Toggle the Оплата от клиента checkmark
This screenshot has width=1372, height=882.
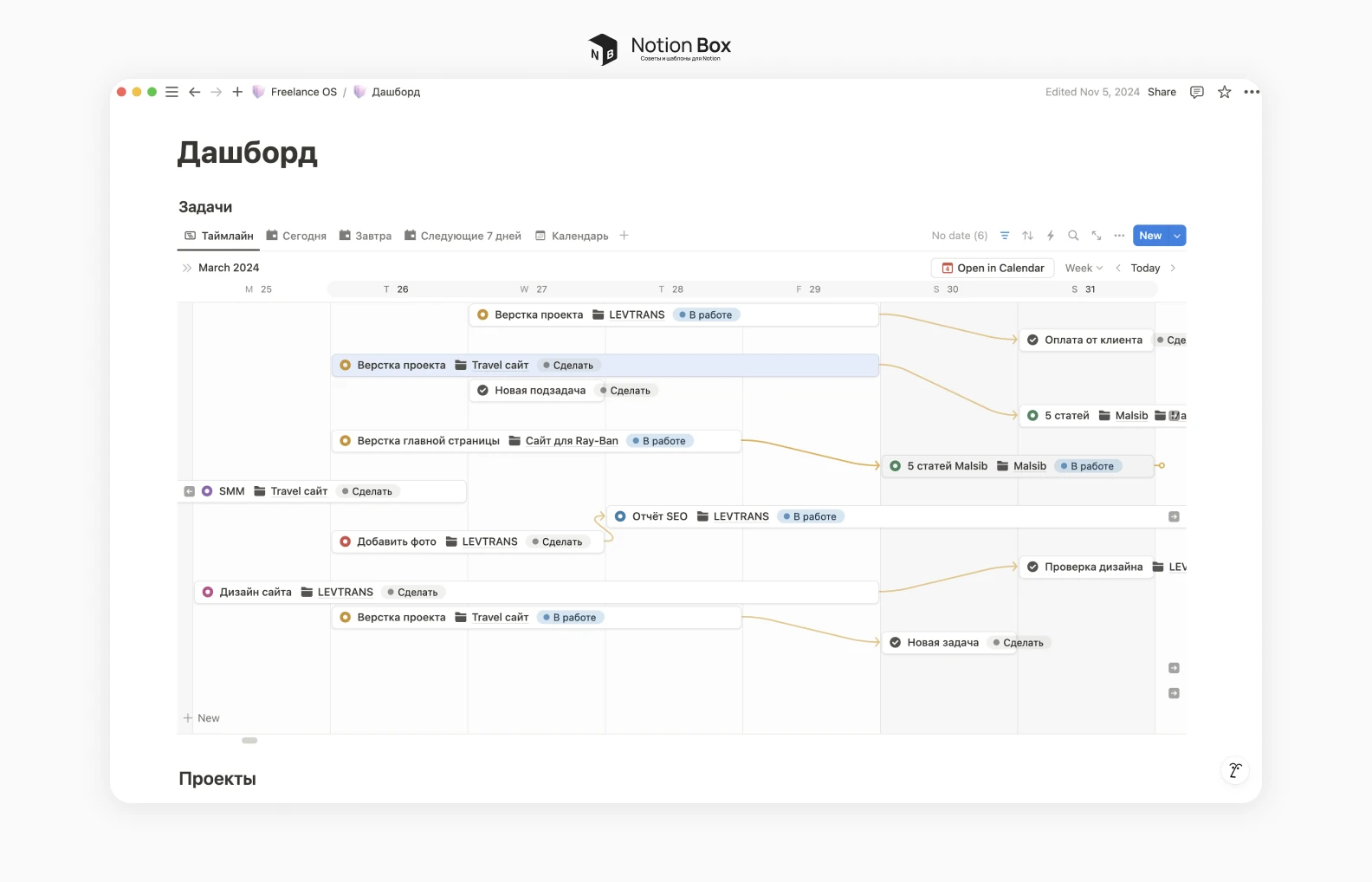pos(1032,340)
